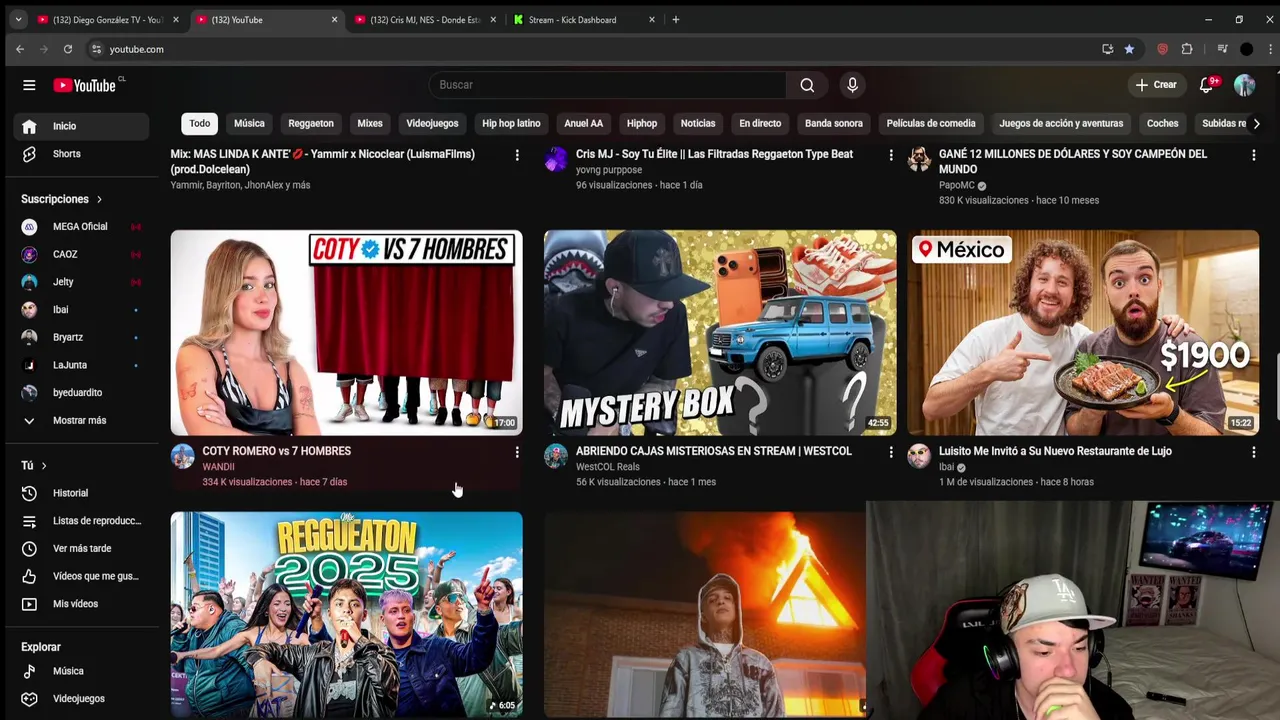Open the Reggueaton 2025 mix thumbnail
Image resolution: width=1280 pixels, height=720 pixels.
click(346, 614)
